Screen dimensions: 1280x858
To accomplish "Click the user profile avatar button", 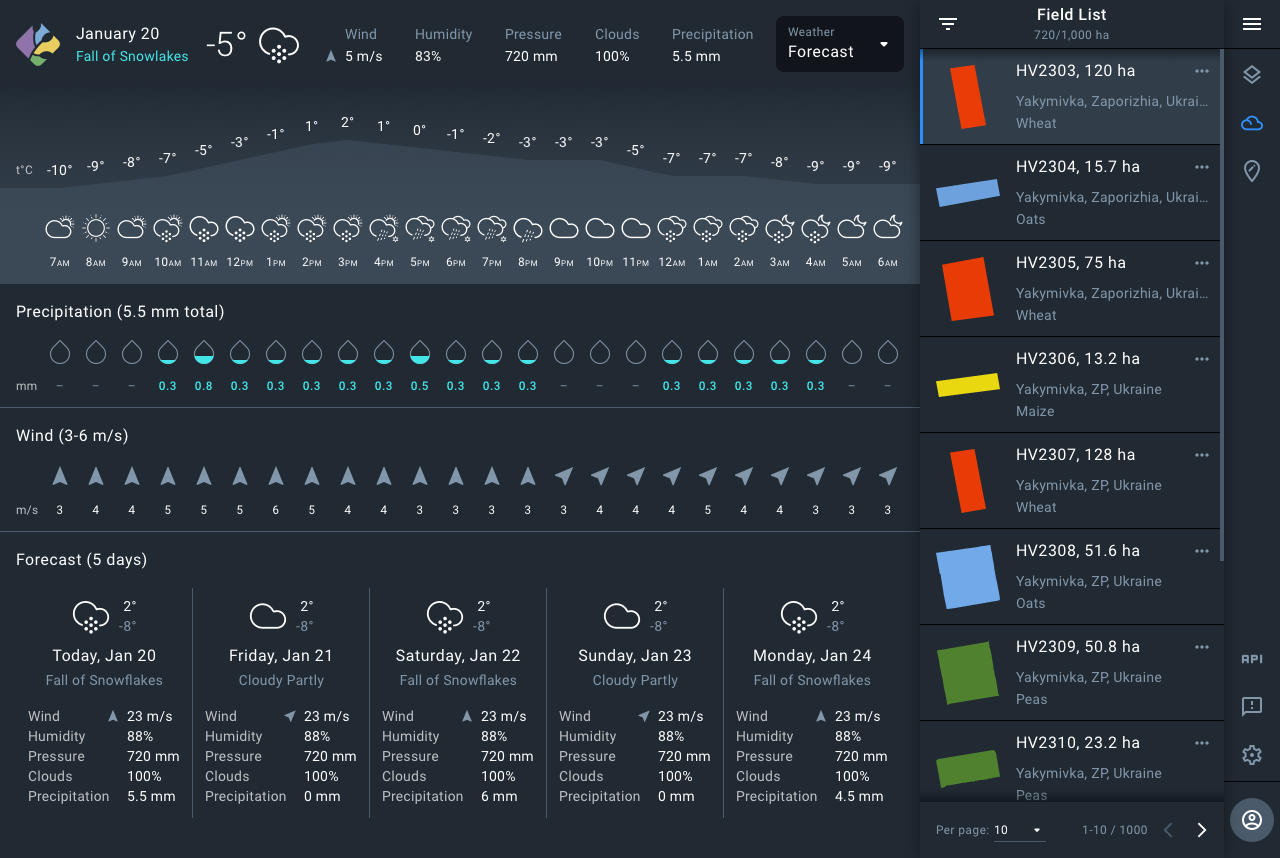I will point(1251,820).
